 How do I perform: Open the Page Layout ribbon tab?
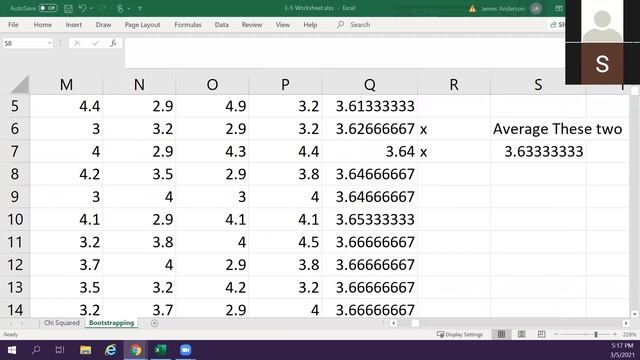click(142, 25)
